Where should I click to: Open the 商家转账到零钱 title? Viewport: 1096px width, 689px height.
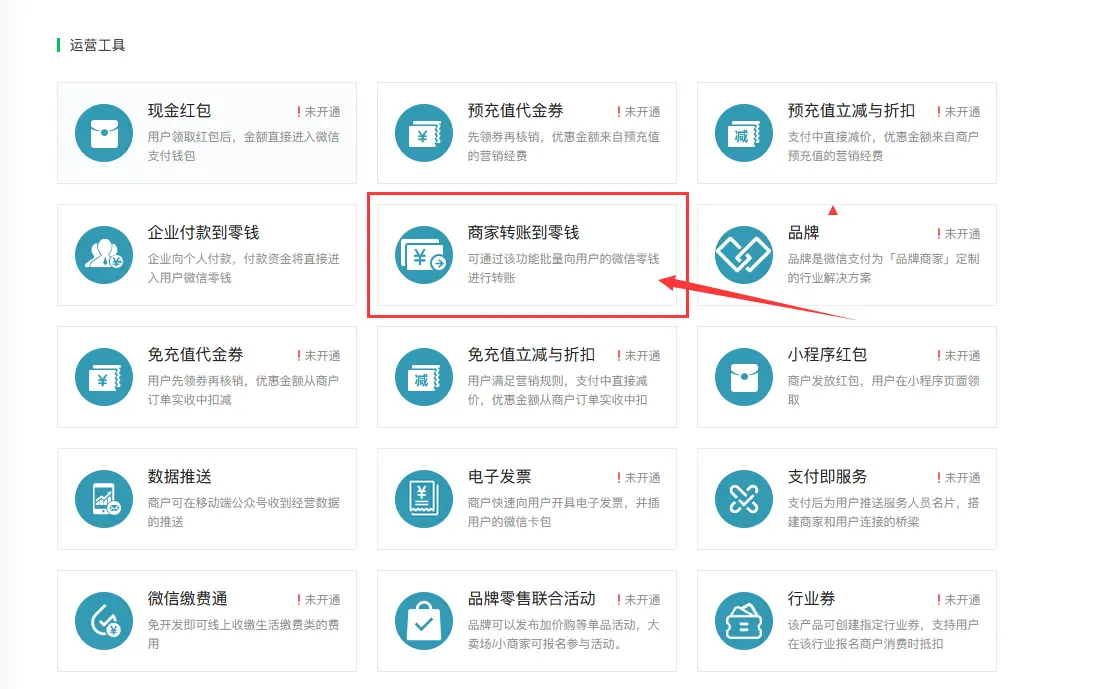[524, 233]
